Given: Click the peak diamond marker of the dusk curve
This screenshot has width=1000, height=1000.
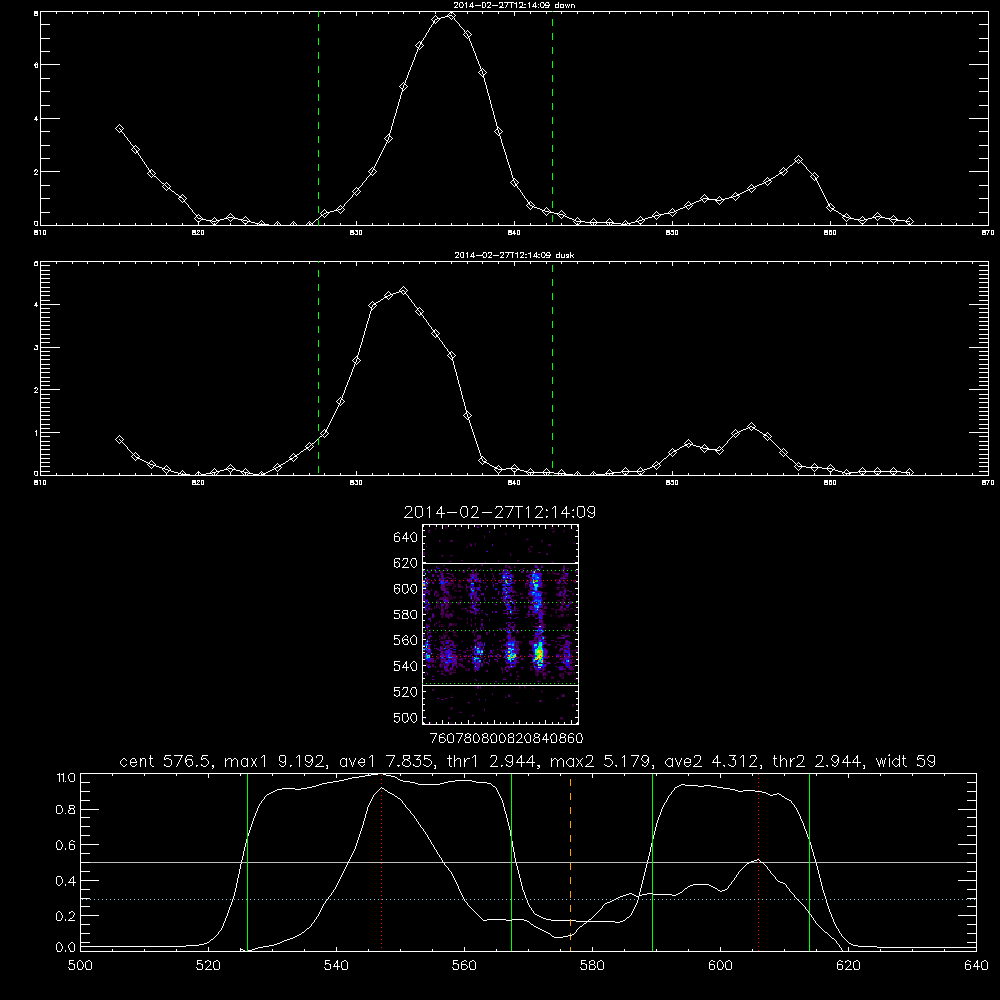Looking at the screenshot, I should click(x=403, y=291).
